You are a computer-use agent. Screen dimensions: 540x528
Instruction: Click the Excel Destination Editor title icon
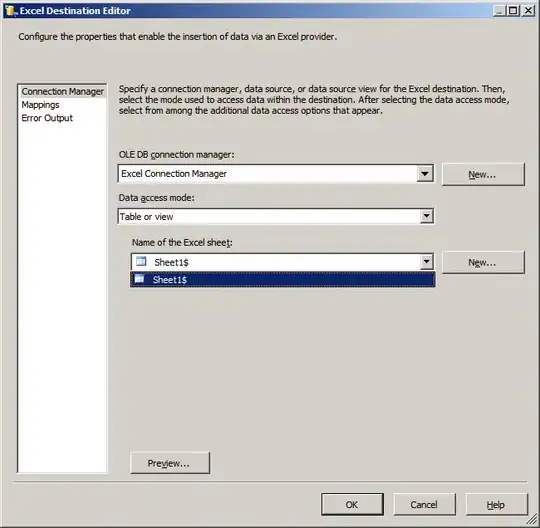[11, 11]
